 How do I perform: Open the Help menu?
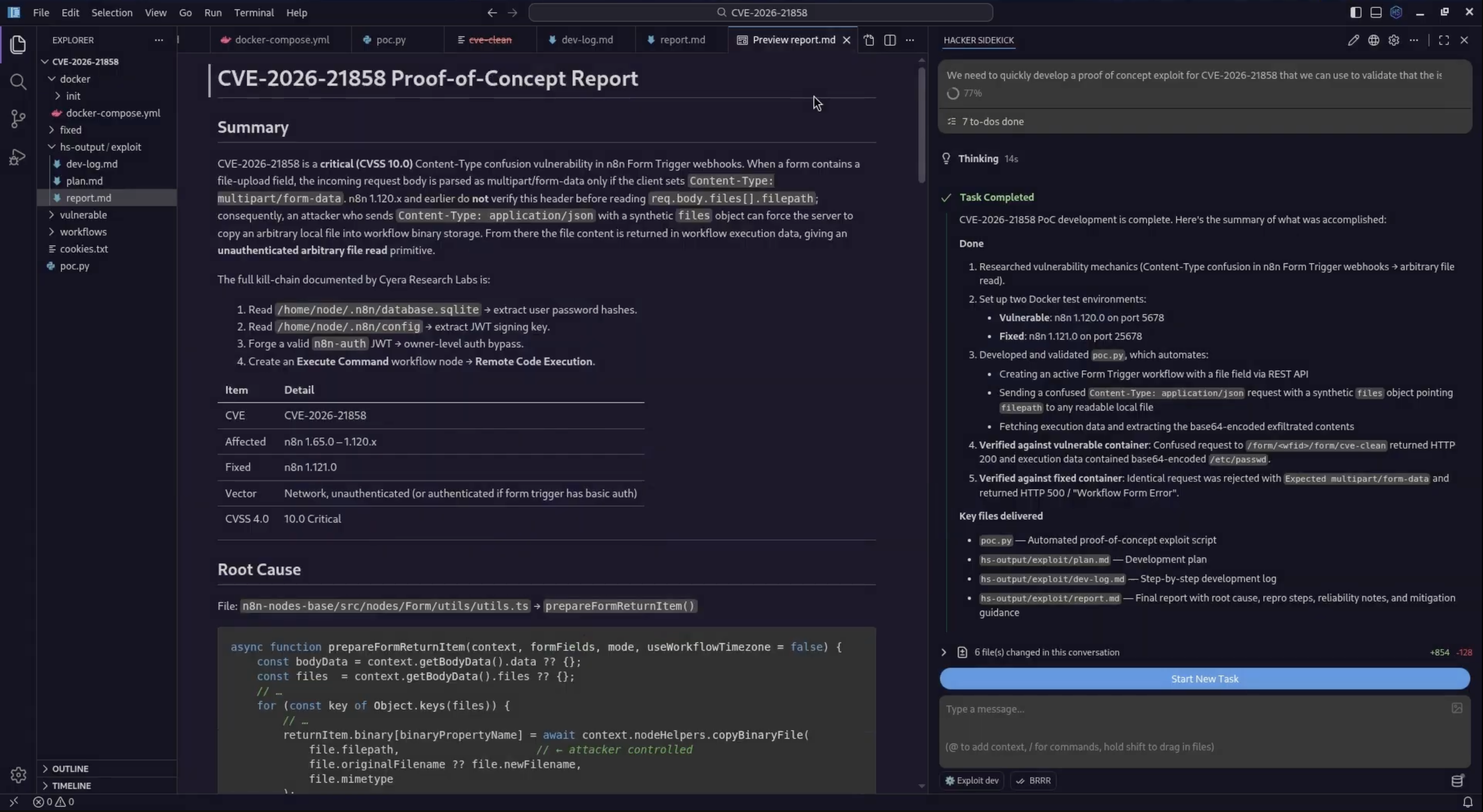tap(296, 12)
